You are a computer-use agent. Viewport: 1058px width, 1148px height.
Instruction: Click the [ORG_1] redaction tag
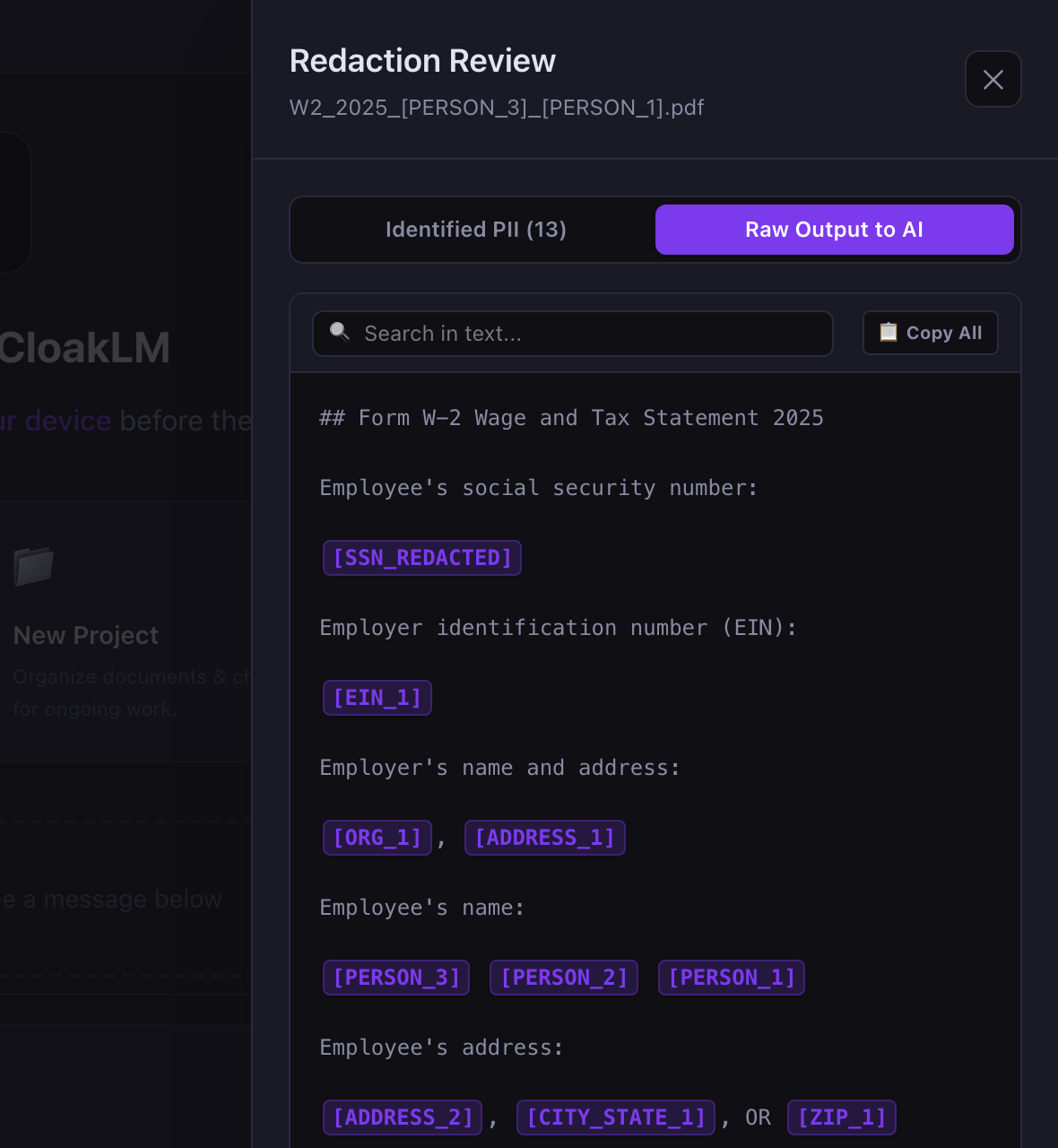377,838
